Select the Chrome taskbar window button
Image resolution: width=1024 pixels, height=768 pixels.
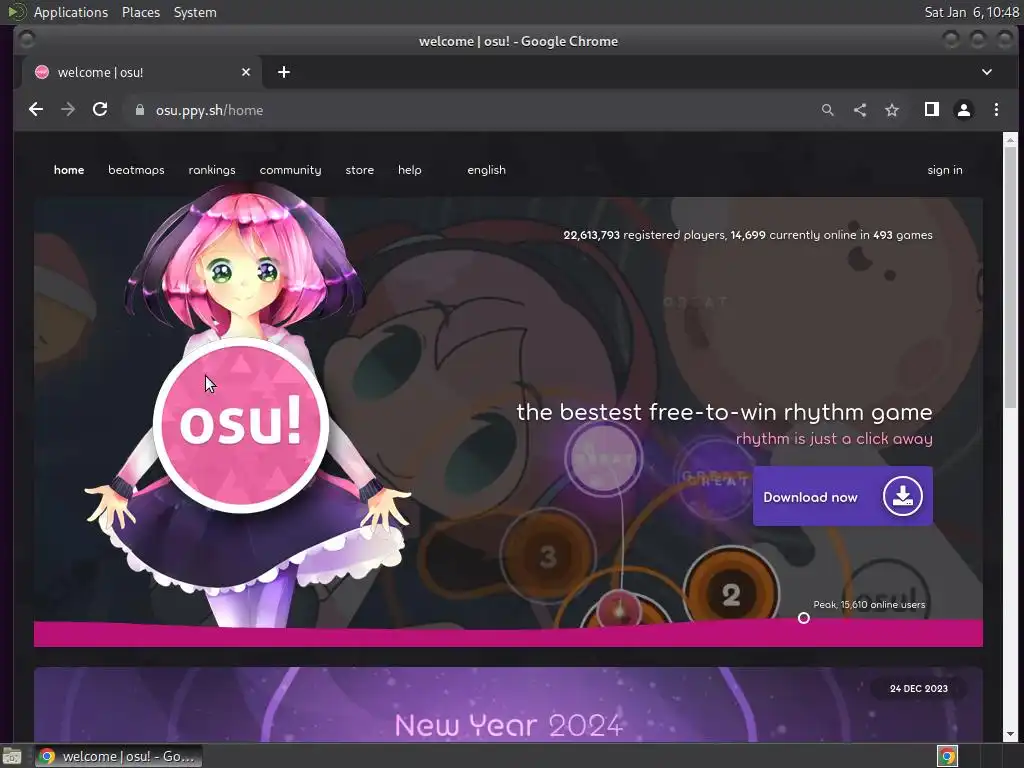point(118,756)
